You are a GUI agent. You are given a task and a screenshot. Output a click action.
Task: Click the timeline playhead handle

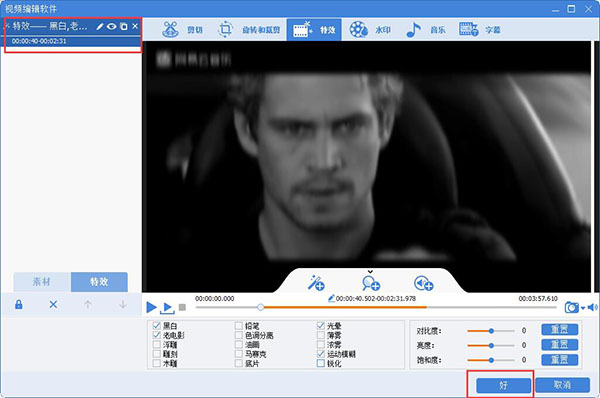(261, 307)
